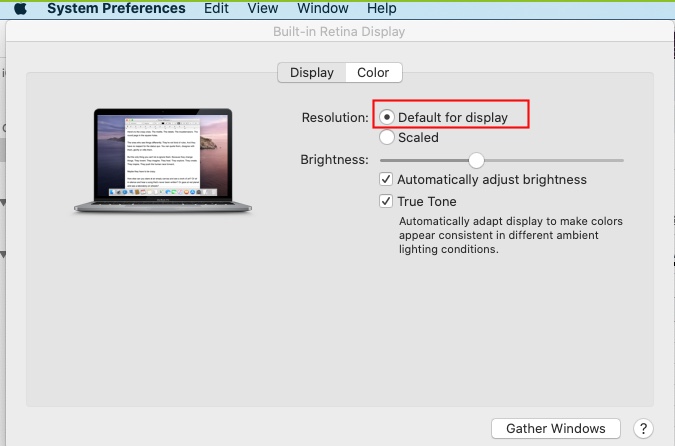The width and height of the screenshot is (675, 446).
Task: Open the System Preferences menu
Action: pyautogui.click(x=116, y=9)
